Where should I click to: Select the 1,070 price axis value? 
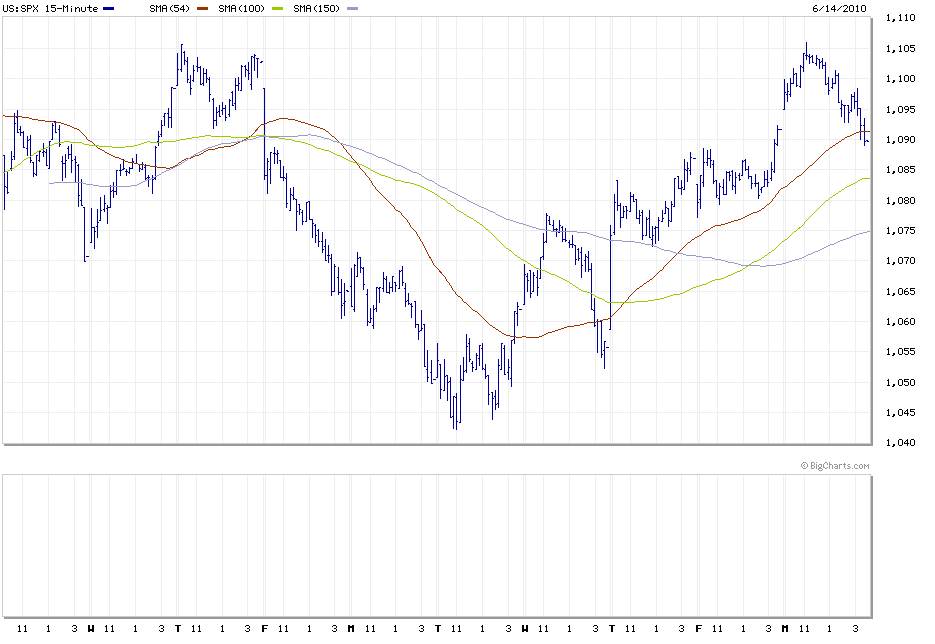coord(900,261)
